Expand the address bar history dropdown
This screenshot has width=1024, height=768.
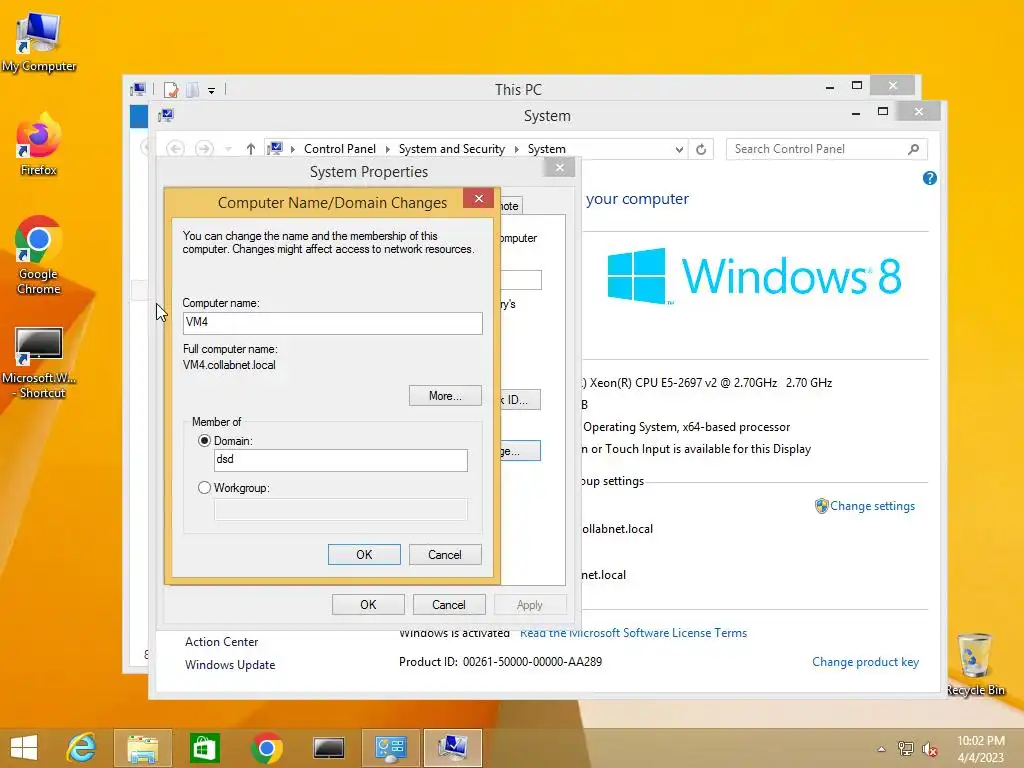click(x=679, y=150)
